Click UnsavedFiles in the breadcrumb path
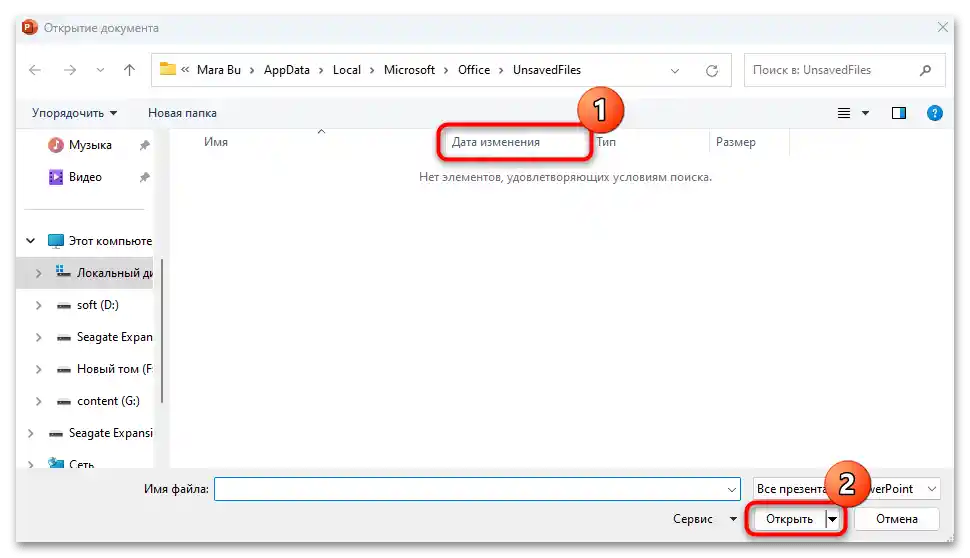 click(547, 70)
